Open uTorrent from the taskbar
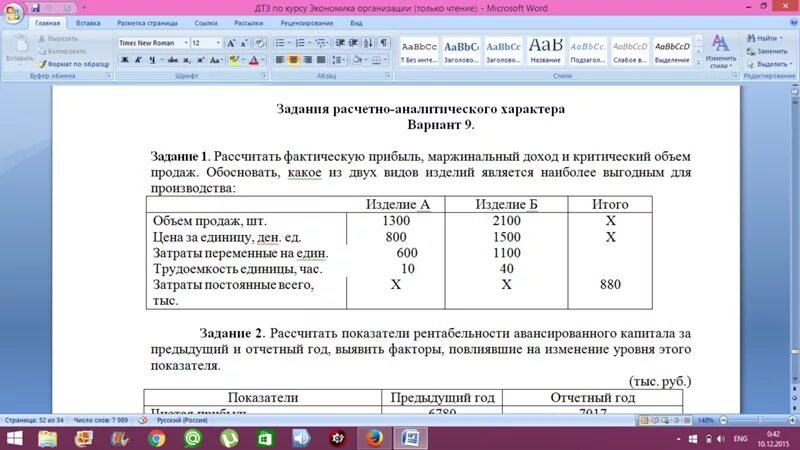 pos(229,438)
